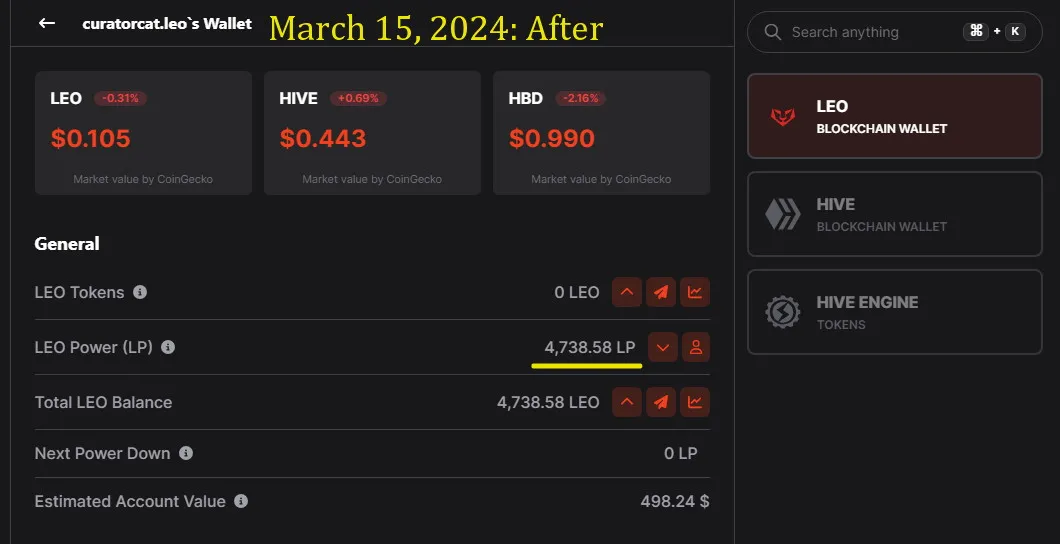
Task: Click the back arrow beside wallet title
Action: click(x=47, y=23)
